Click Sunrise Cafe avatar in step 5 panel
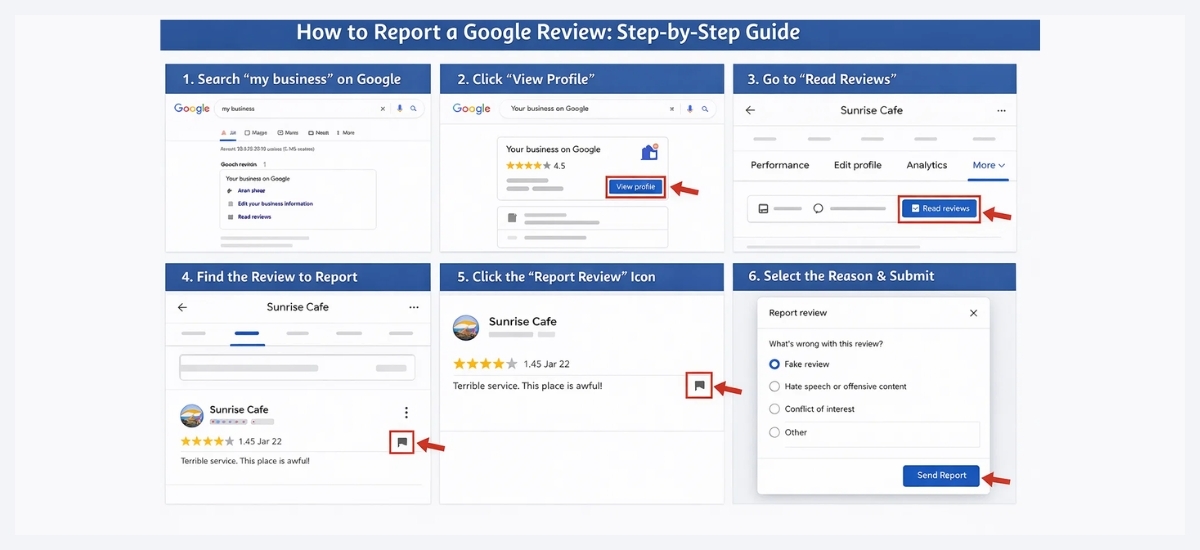Image resolution: width=1200 pixels, height=550 pixels. tap(466, 328)
